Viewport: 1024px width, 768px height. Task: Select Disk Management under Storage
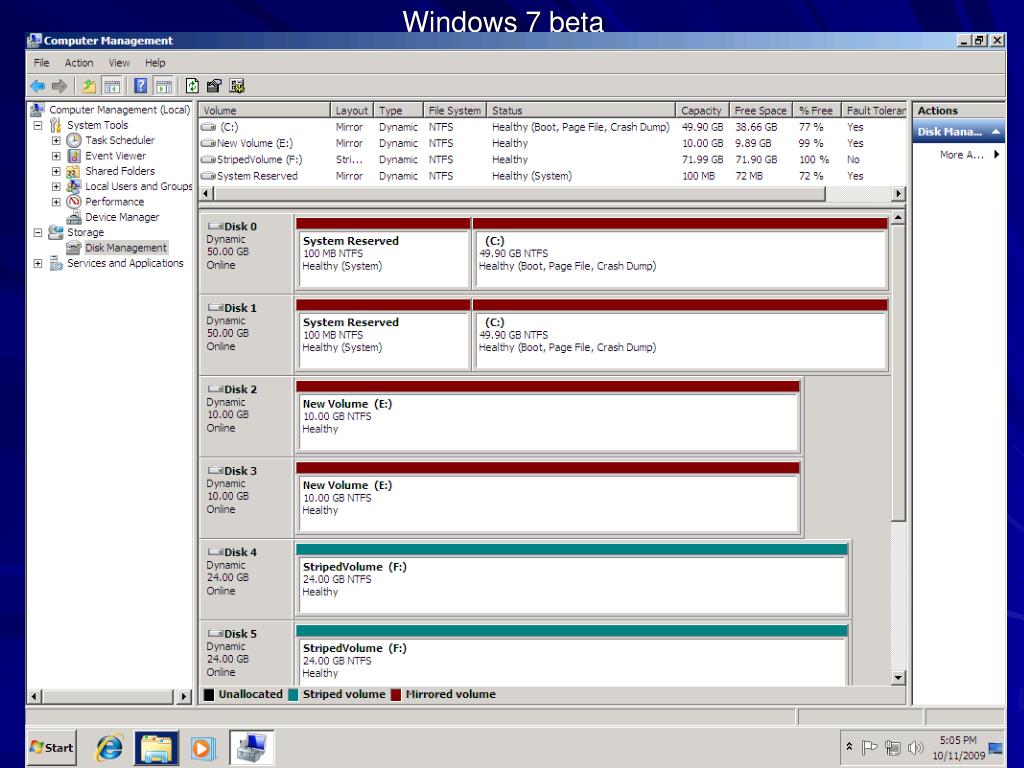click(126, 248)
